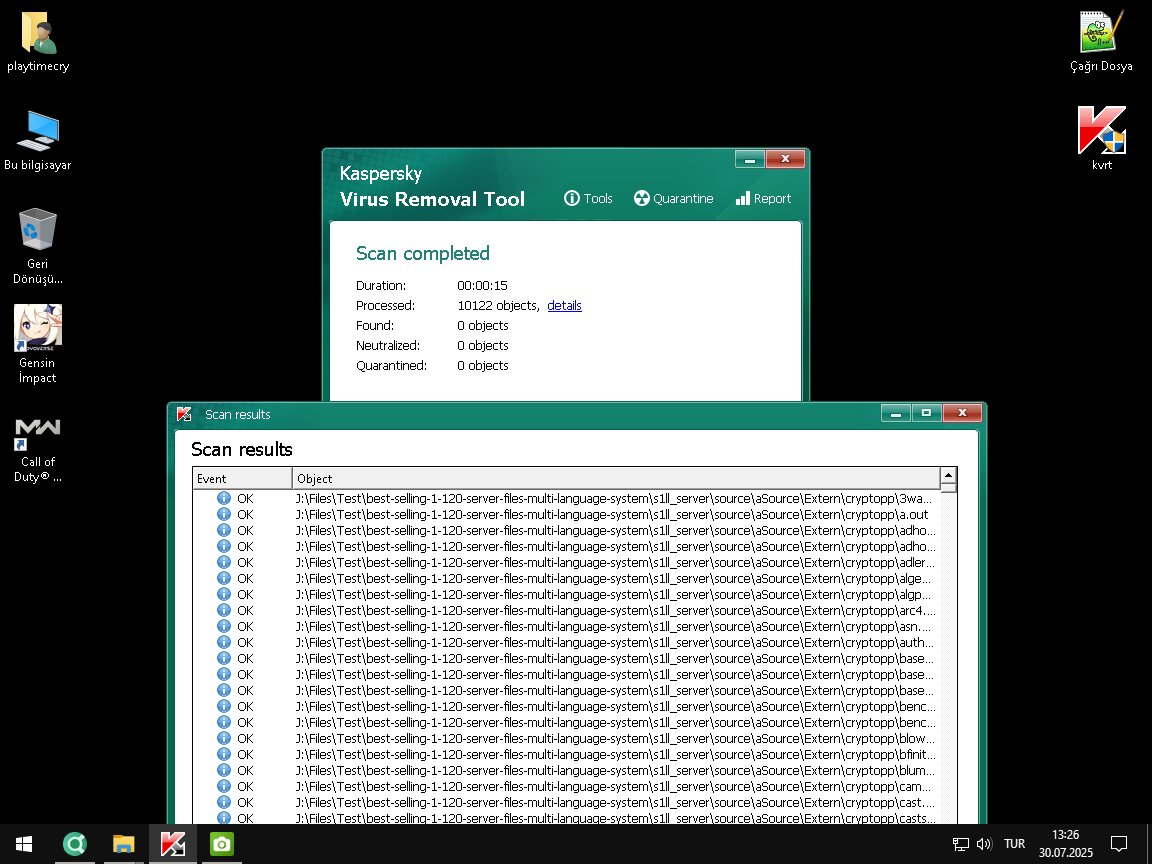
Task: Open the playtimecry folder icon
Action: (38, 34)
